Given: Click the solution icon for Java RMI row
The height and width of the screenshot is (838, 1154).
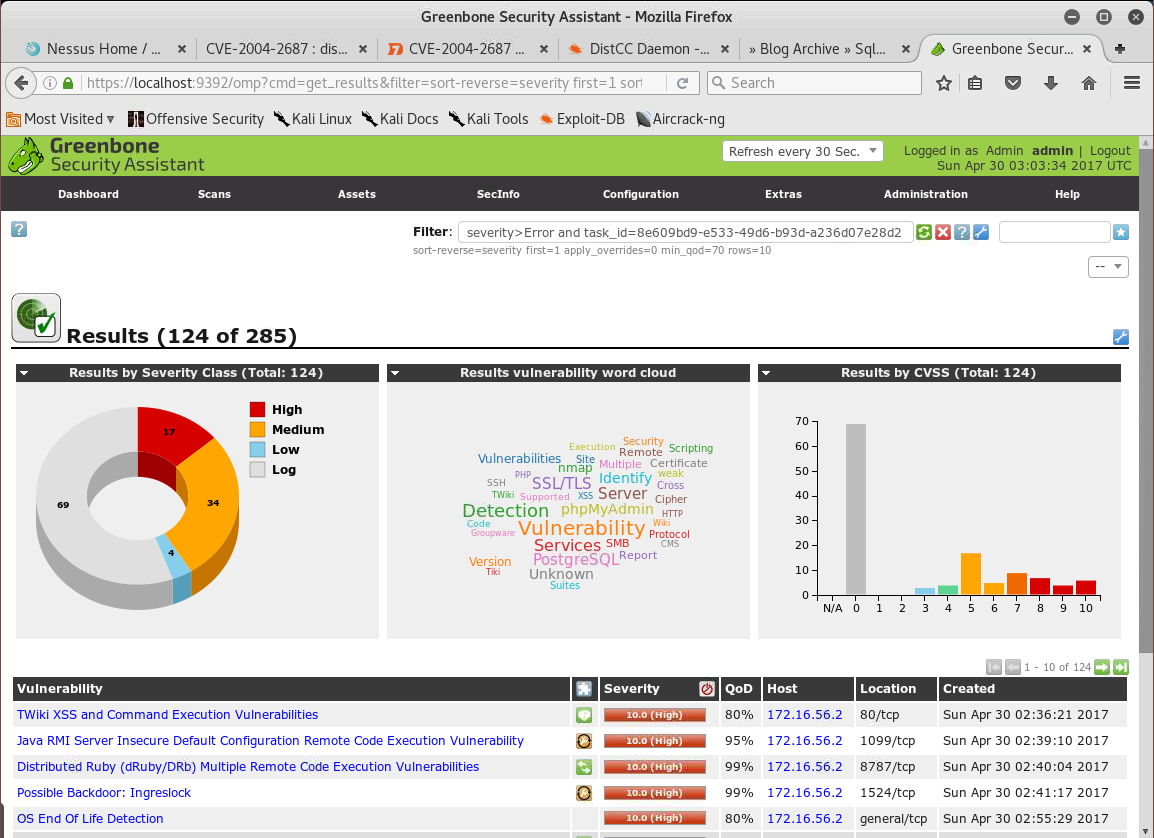Looking at the screenshot, I should pos(584,741).
